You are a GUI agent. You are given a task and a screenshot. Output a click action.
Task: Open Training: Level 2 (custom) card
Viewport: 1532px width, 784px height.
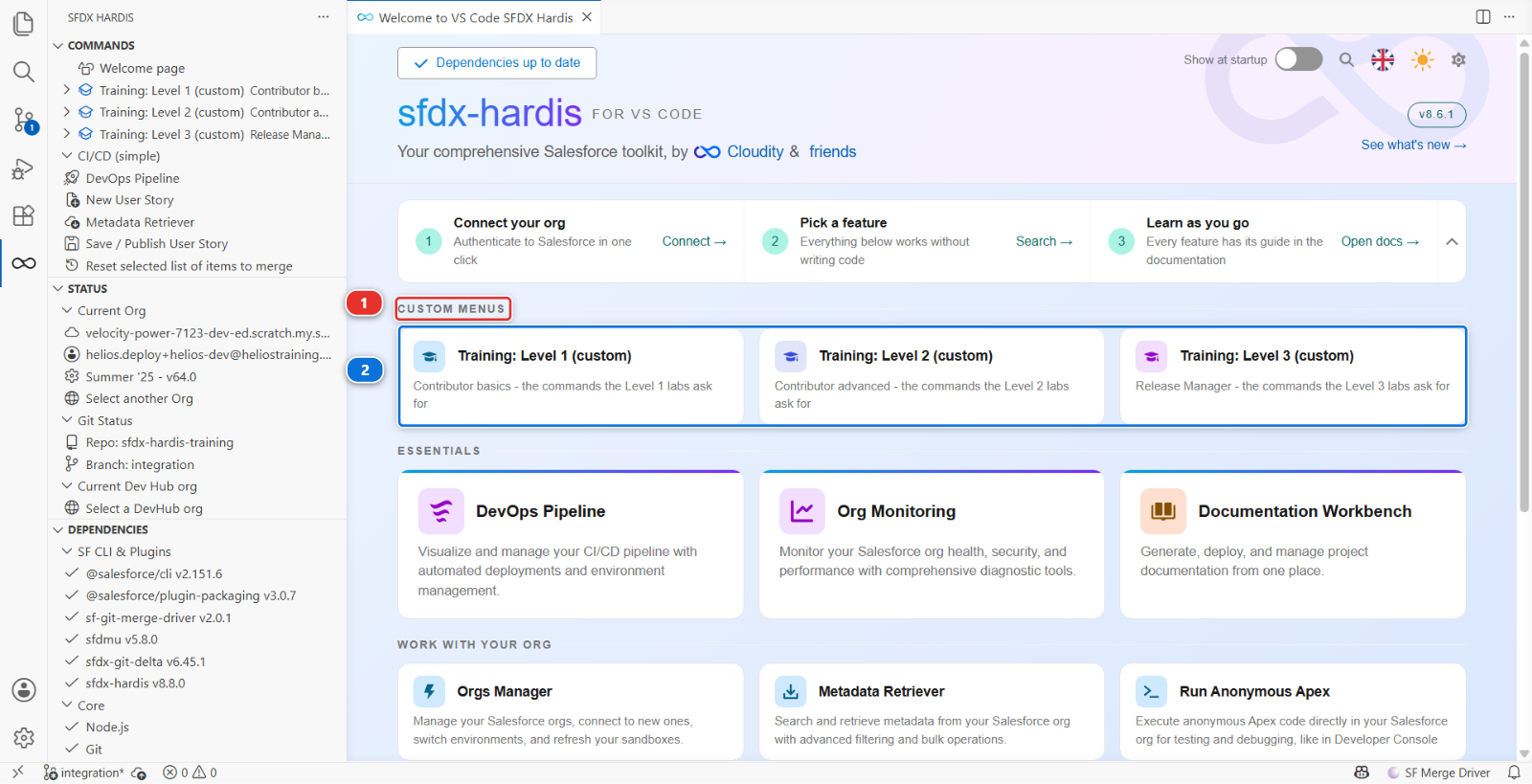coord(932,376)
